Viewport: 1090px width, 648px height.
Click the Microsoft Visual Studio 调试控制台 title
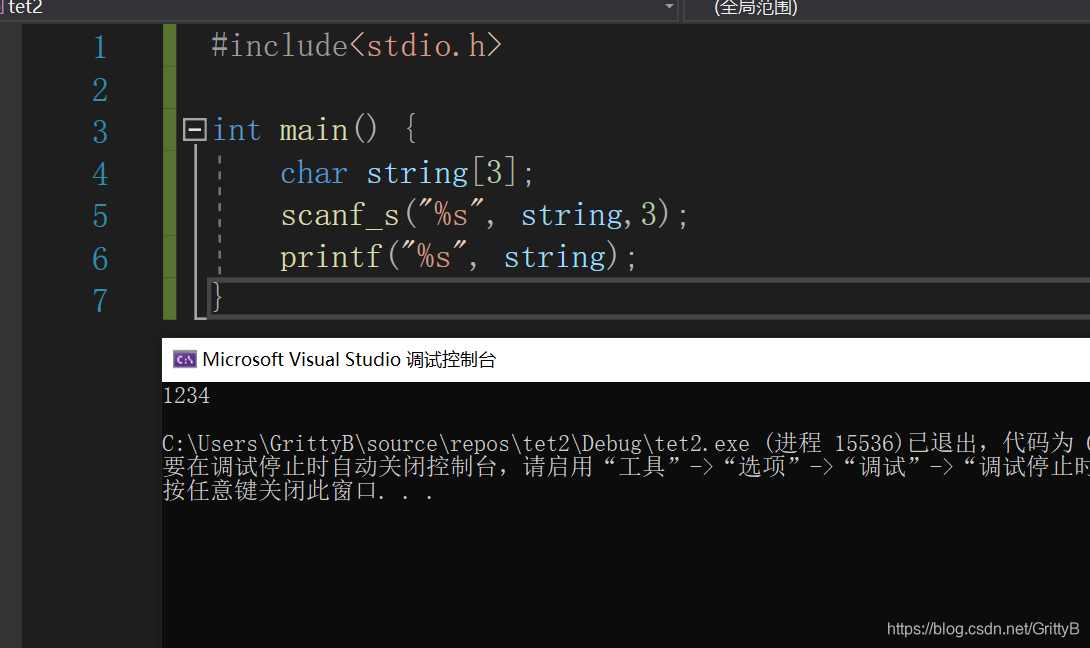click(x=349, y=359)
